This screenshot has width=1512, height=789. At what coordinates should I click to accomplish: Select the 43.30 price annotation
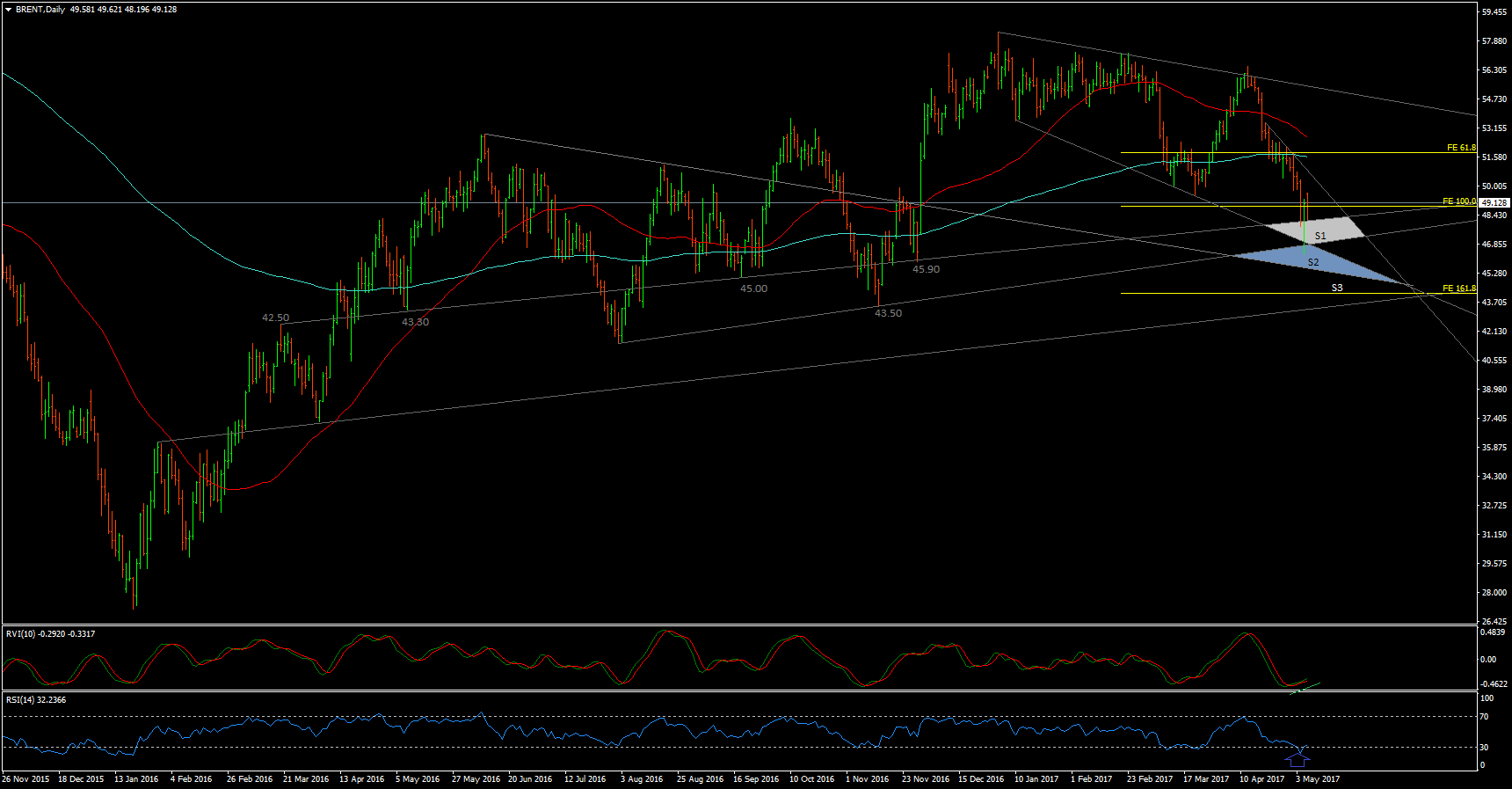(415, 322)
